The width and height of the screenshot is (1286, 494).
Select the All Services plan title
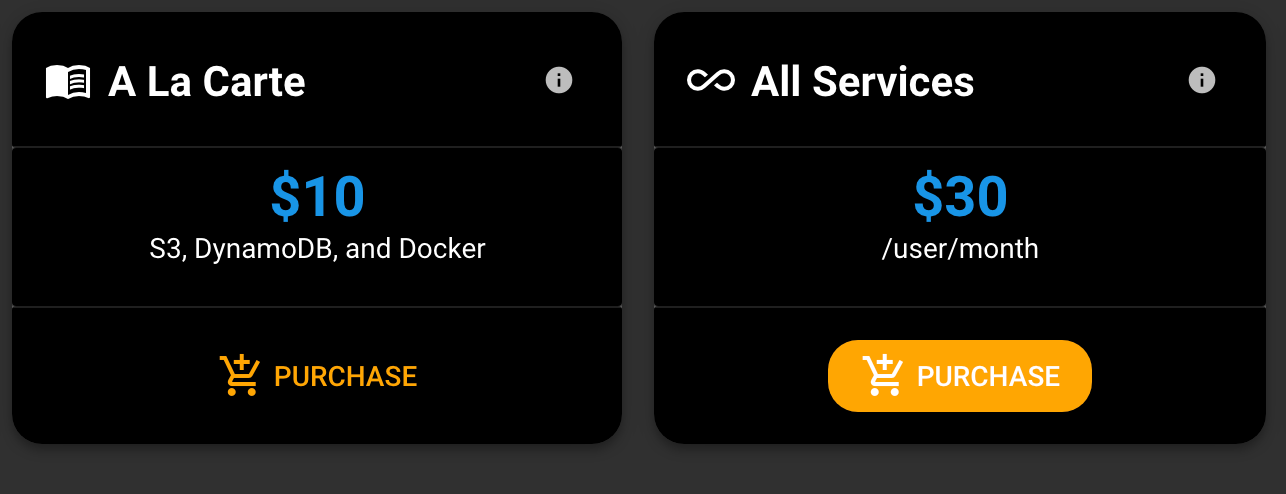862,82
